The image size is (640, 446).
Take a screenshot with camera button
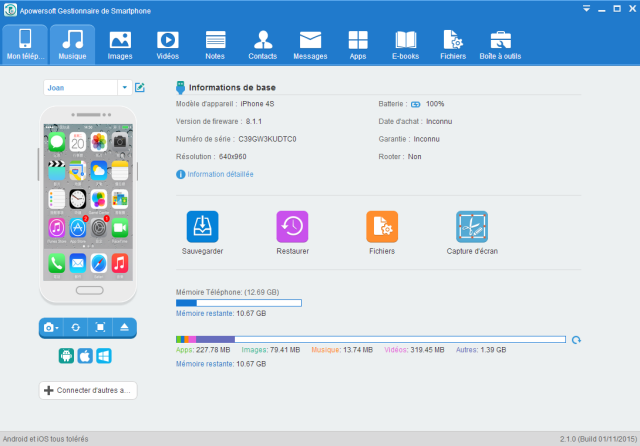[x=51, y=328]
